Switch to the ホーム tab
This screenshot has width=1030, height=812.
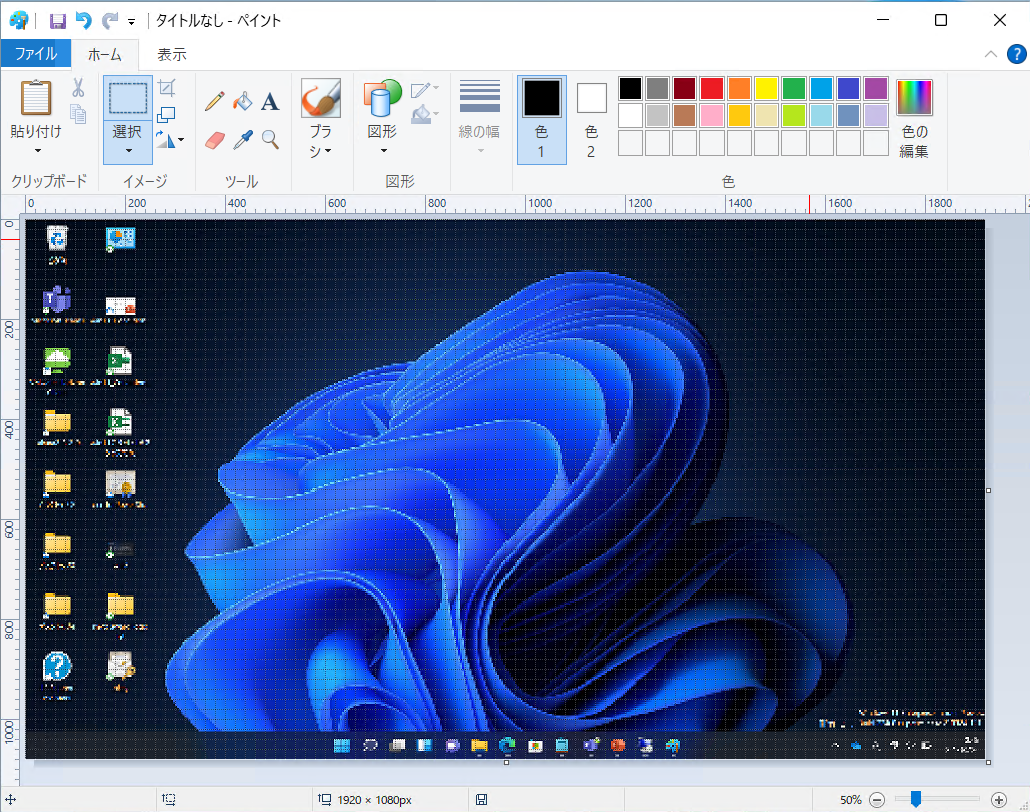click(x=105, y=55)
